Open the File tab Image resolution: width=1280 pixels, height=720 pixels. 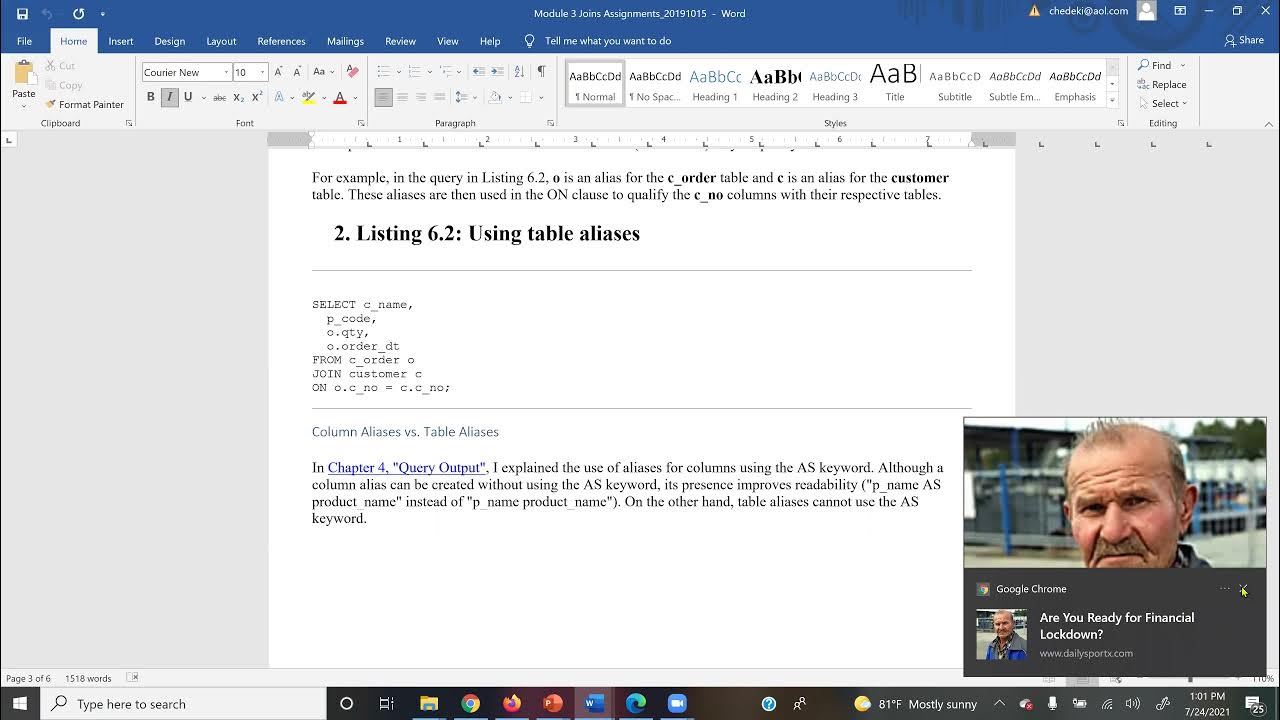coord(24,41)
